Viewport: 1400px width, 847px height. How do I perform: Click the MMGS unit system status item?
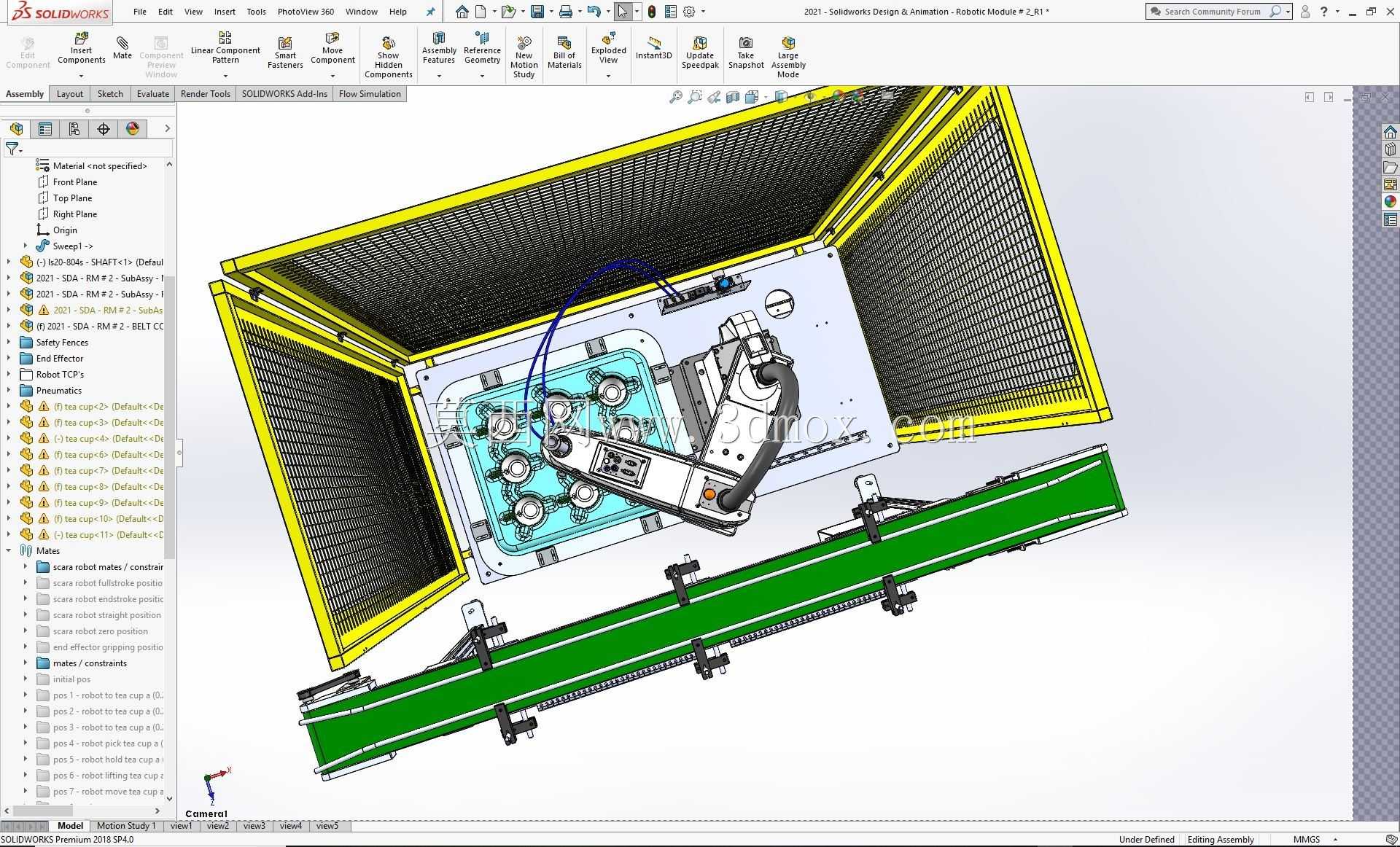(x=1307, y=839)
